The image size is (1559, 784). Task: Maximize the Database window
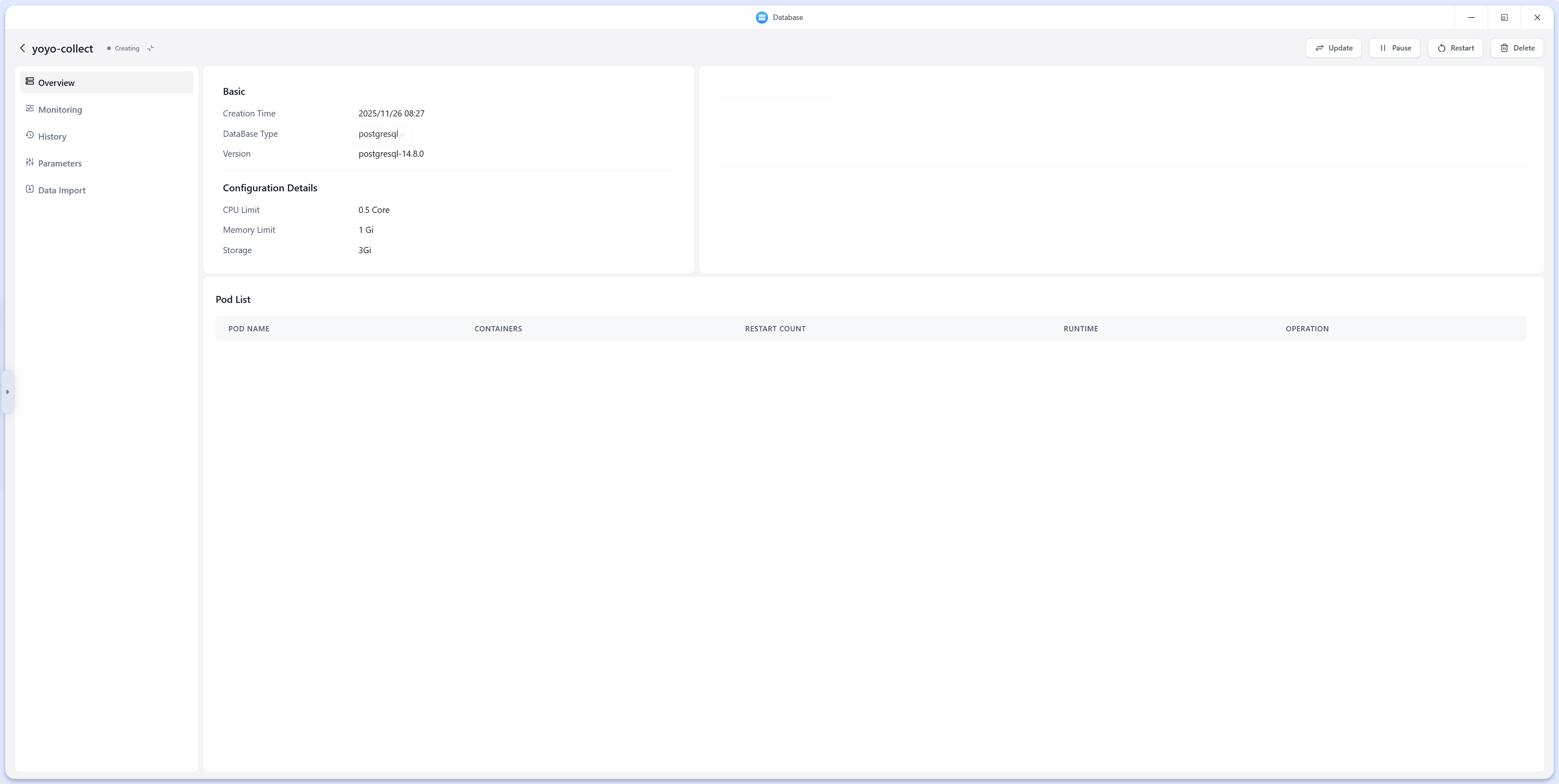(x=1504, y=18)
